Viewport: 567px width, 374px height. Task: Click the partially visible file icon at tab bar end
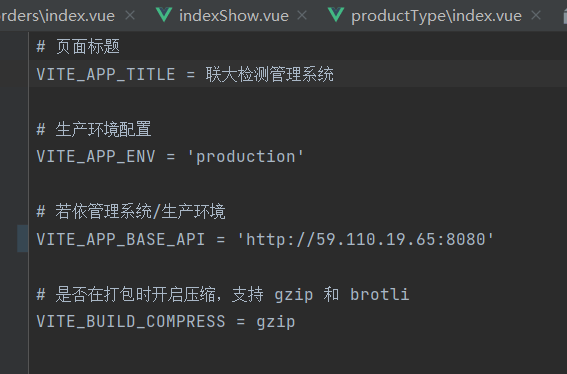(565, 16)
